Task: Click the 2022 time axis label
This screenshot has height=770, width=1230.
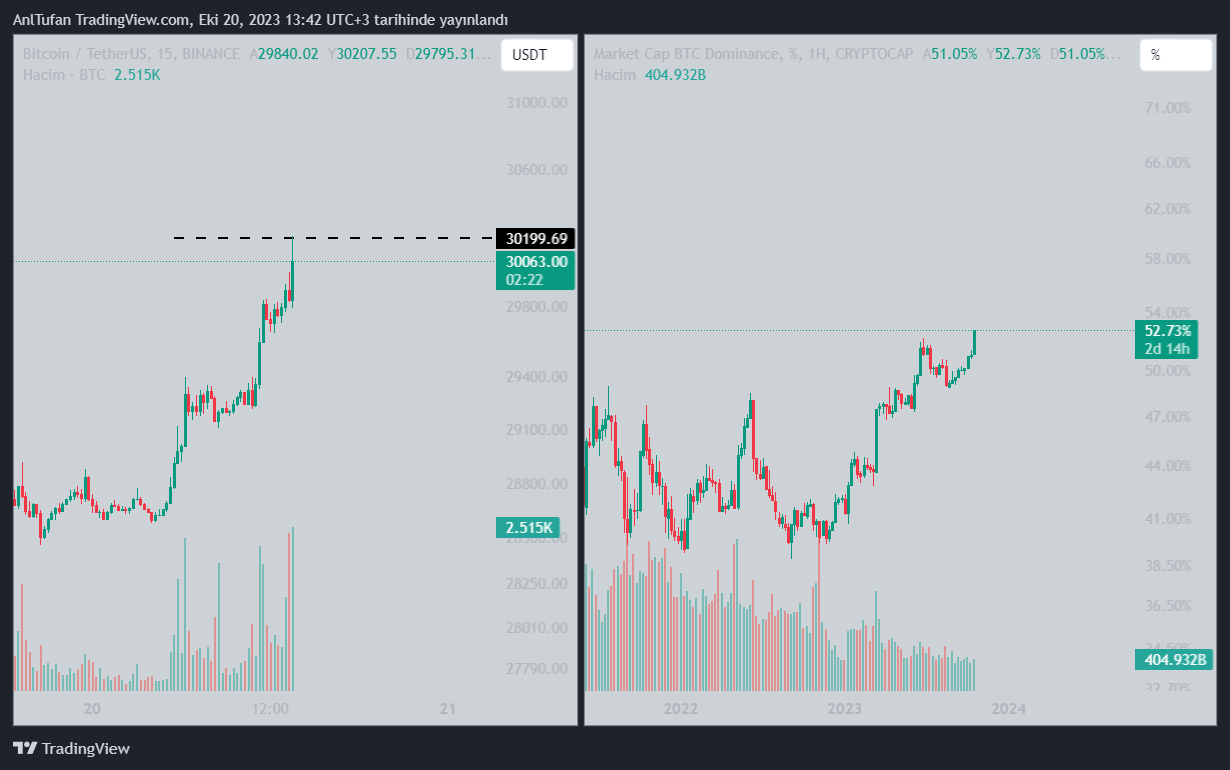Action: click(x=680, y=709)
